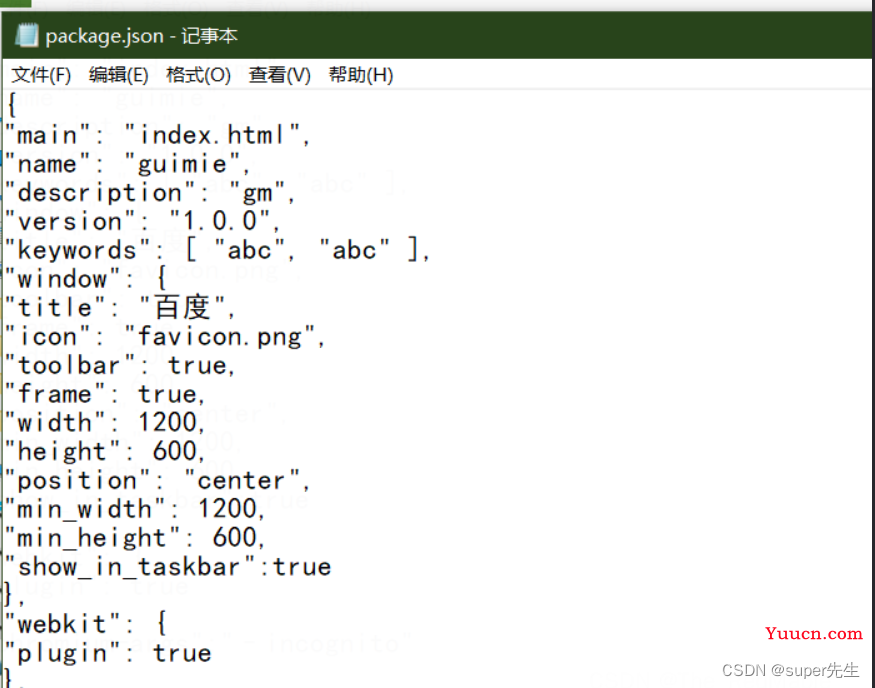This screenshot has height=688, width=875.
Task: Open the 查看(V) menu
Action: pos(279,75)
